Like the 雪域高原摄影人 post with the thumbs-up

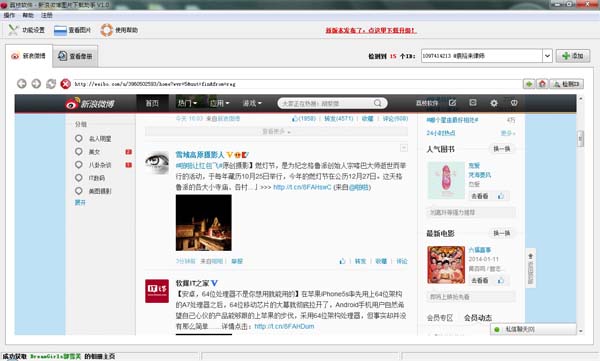click(342, 261)
